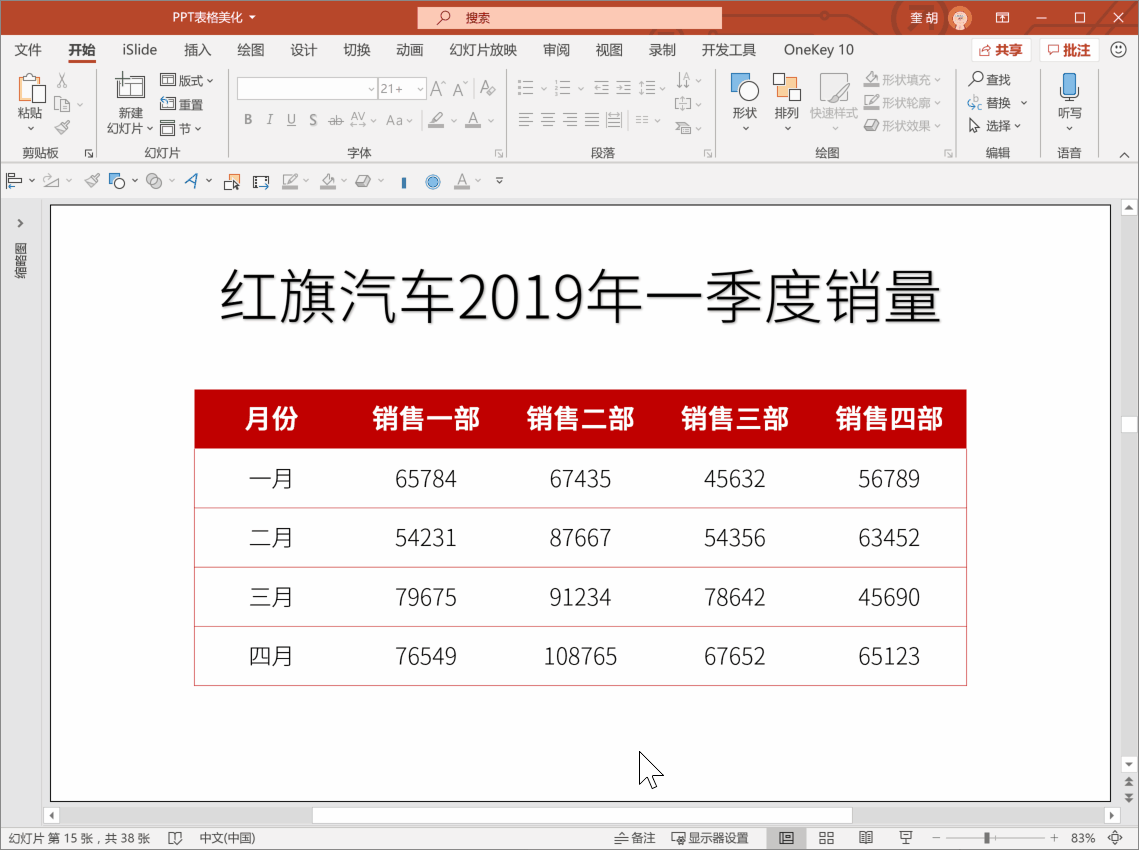Screen dimensions: 1139x850
Task: Switch to the Insert (插入) tab
Action: tap(197, 49)
